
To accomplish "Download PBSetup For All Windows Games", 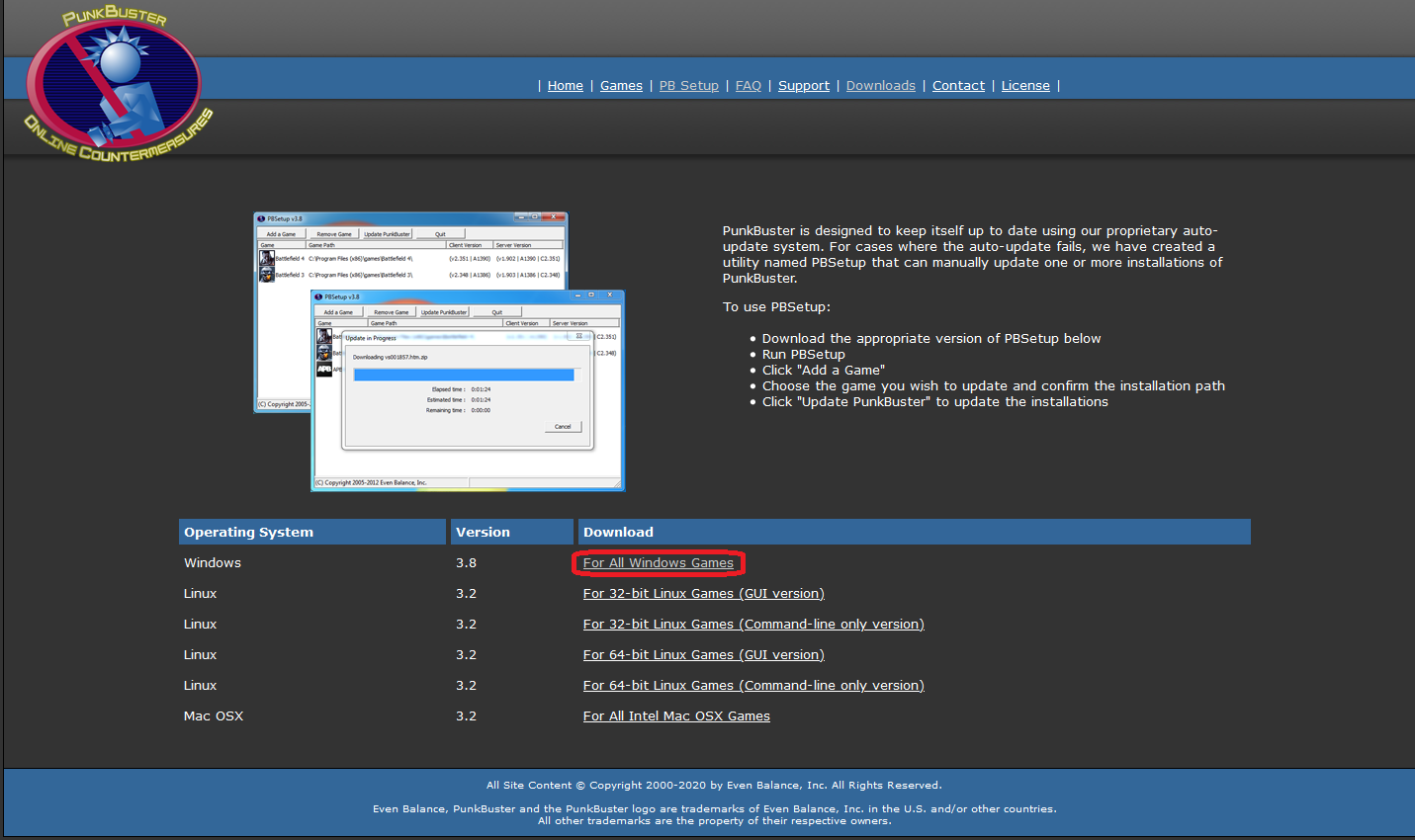I will (659, 563).
